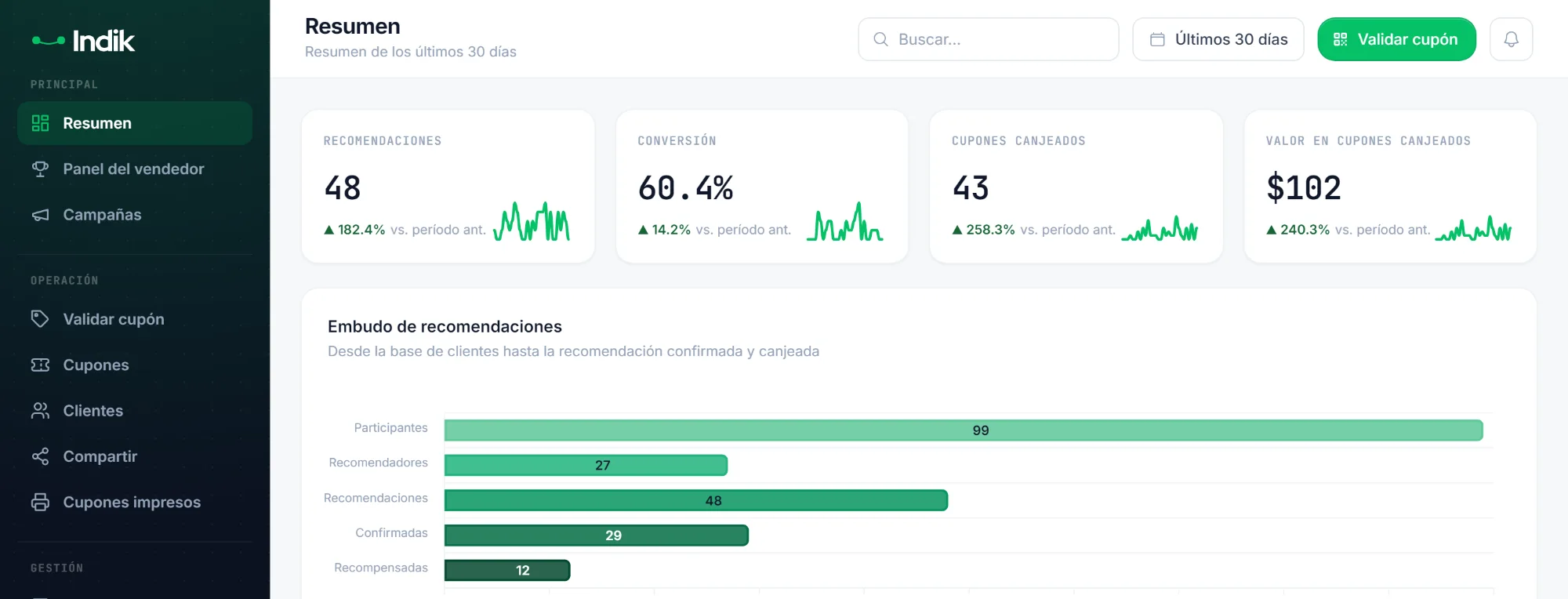Click the printer icon beside Cupones impresos
1568x599 pixels.
point(40,502)
